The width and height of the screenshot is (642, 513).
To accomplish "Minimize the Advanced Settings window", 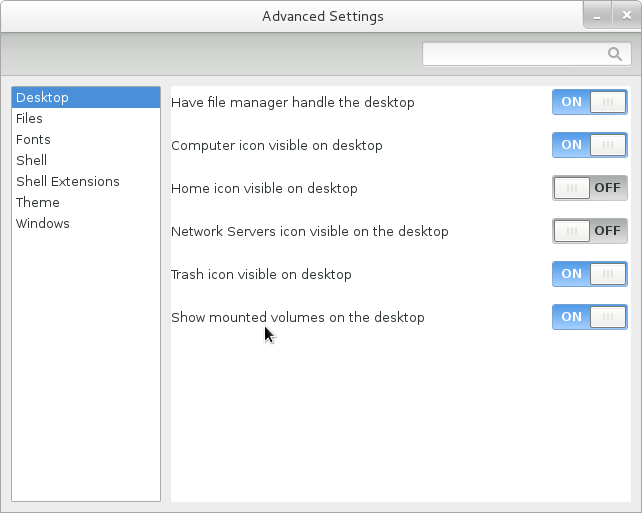I will 597,16.
